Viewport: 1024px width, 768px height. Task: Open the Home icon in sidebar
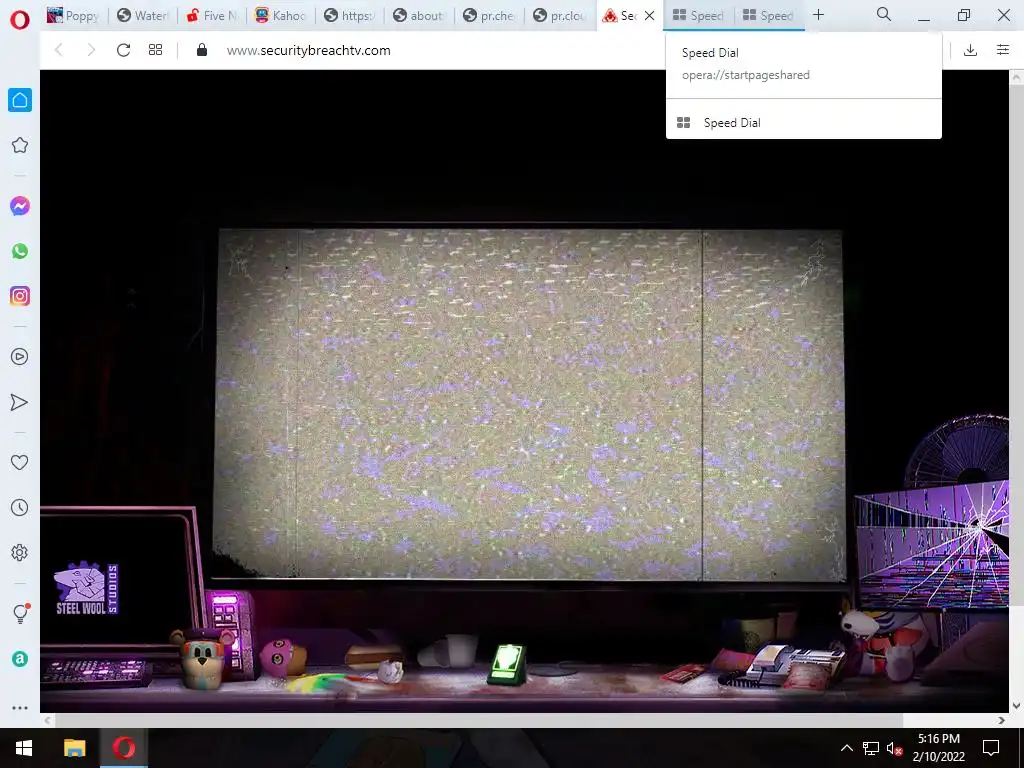pos(20,100)
